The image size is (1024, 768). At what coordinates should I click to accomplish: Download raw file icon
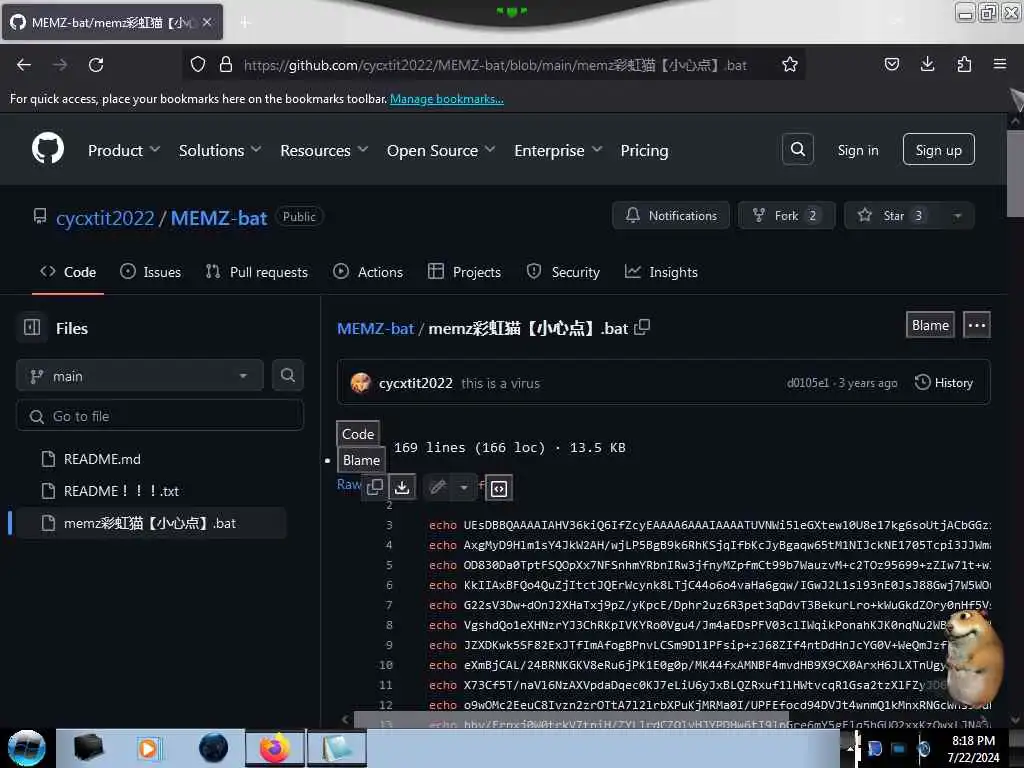coord(402,487)
